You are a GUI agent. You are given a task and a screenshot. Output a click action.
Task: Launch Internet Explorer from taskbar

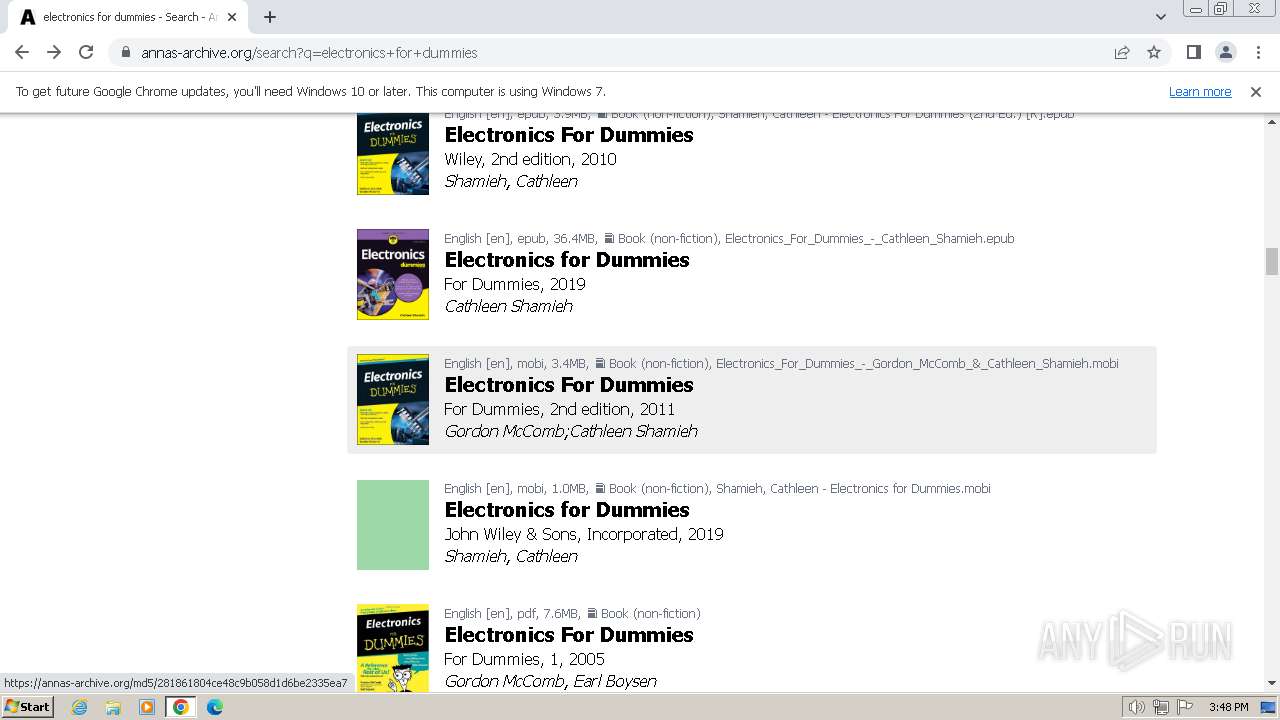click(x=79, y=707)
